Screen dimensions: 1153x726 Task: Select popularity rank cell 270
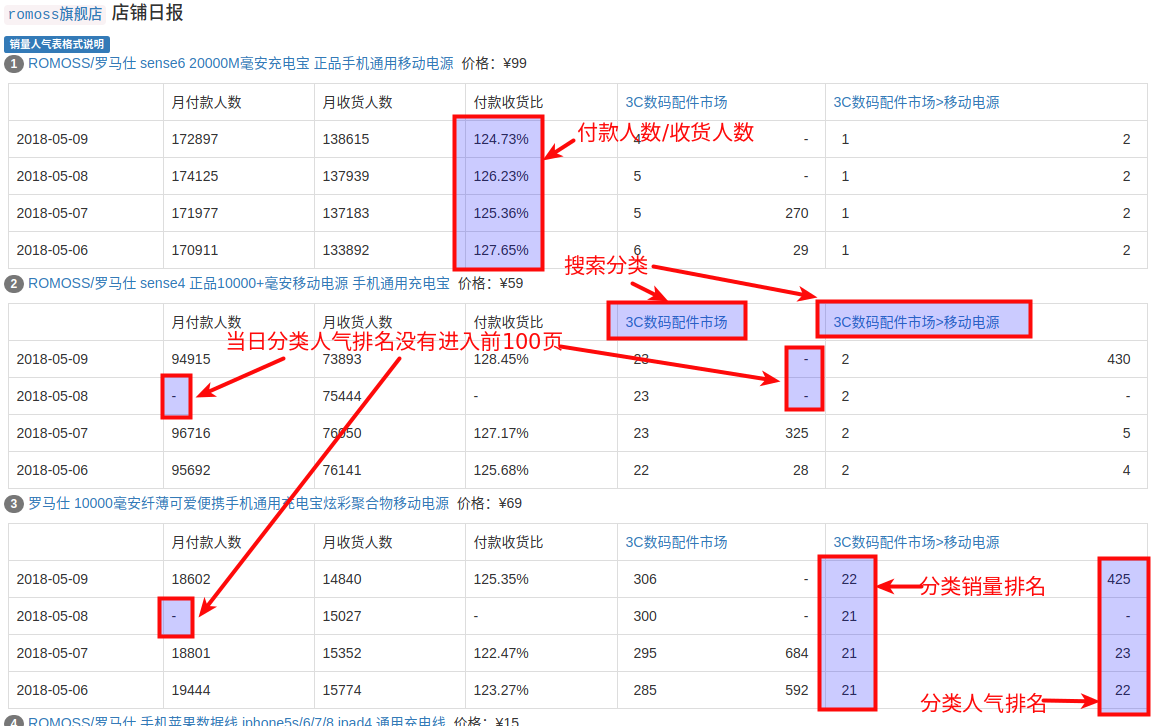(796, 213)
